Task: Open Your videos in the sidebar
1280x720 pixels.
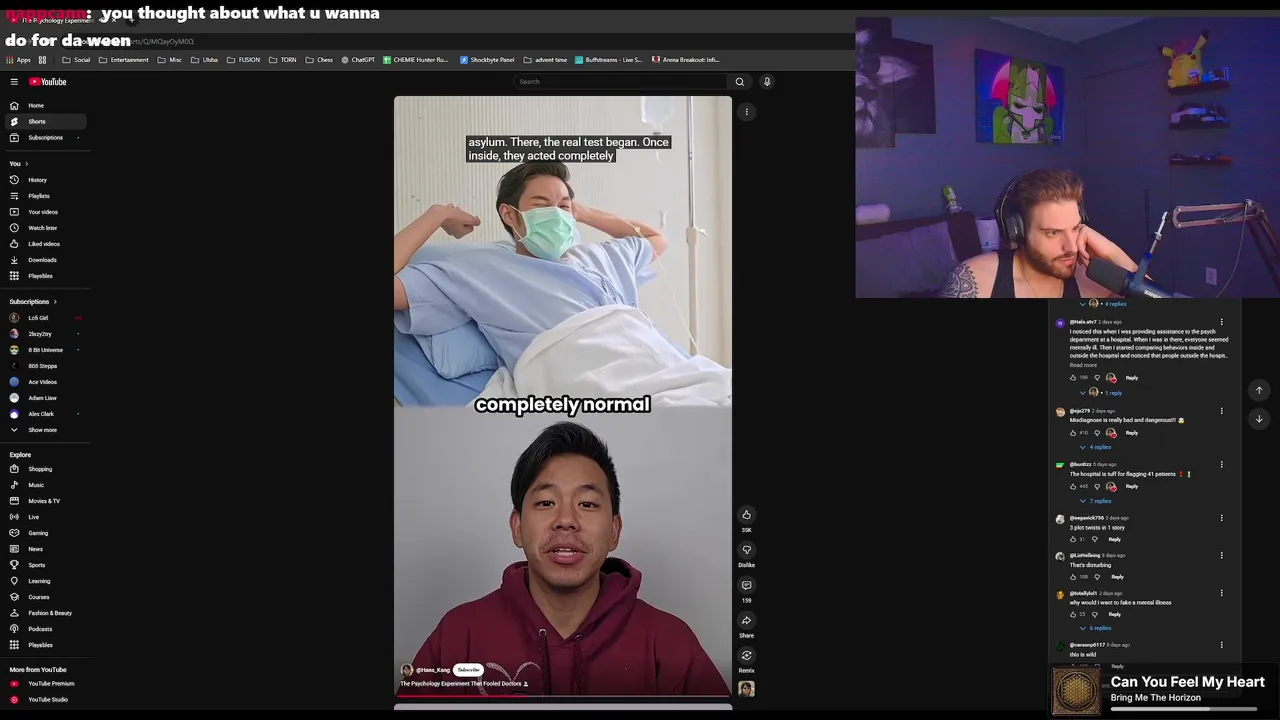Action: [x=44, y=212]
